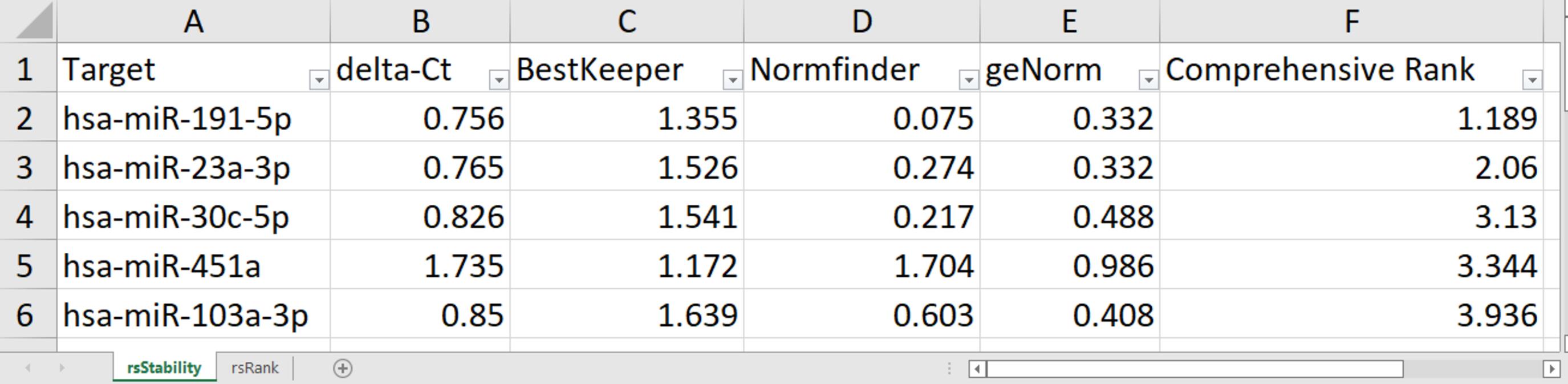Select column F header
The width and height of the screenshot is (1568, 384).
click(1351, 21)
